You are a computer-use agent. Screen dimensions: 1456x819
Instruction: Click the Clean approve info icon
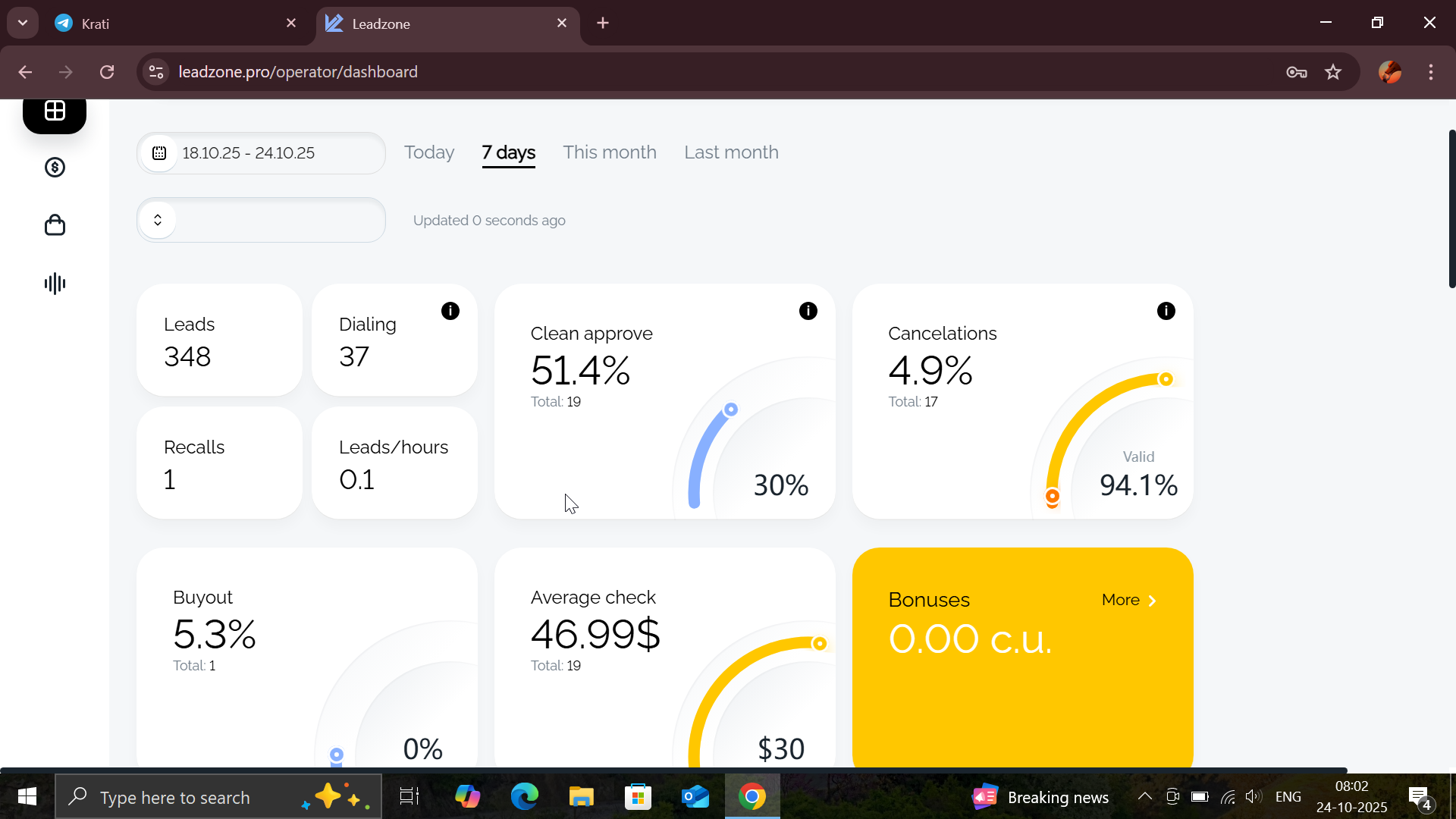pos(808,311)
